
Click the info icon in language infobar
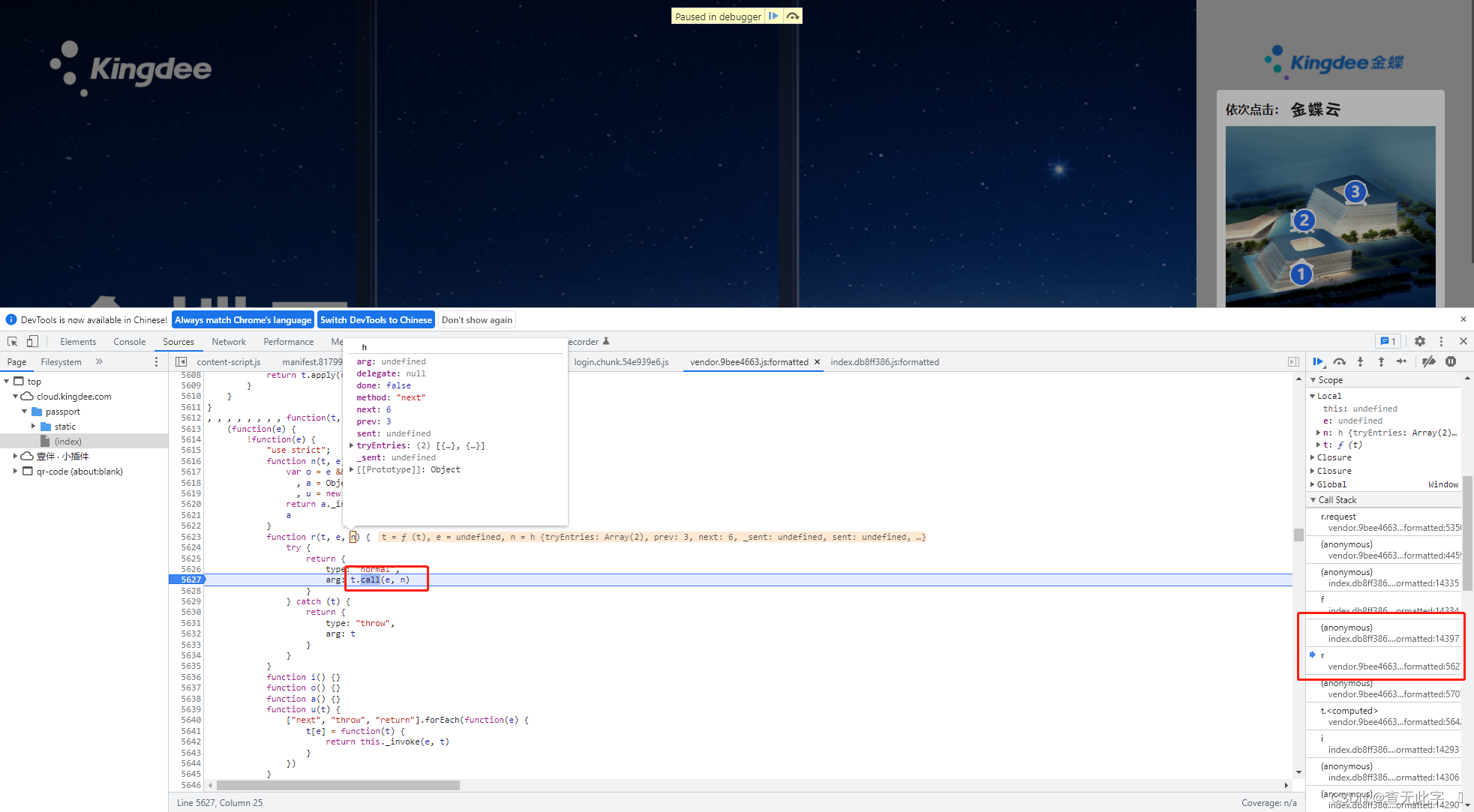coord(11,319)
